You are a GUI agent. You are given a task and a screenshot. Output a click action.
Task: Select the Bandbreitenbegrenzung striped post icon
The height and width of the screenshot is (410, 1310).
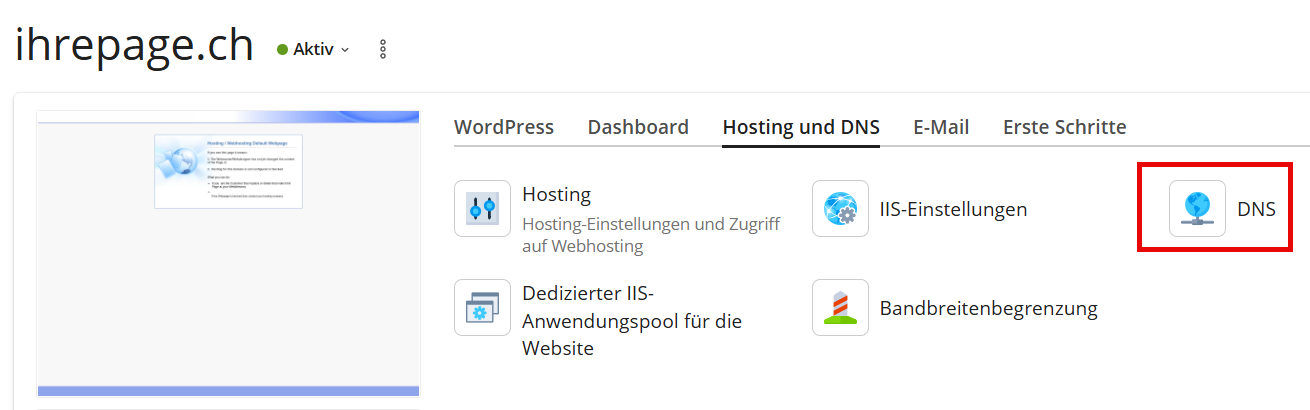(x=840, y=307)
